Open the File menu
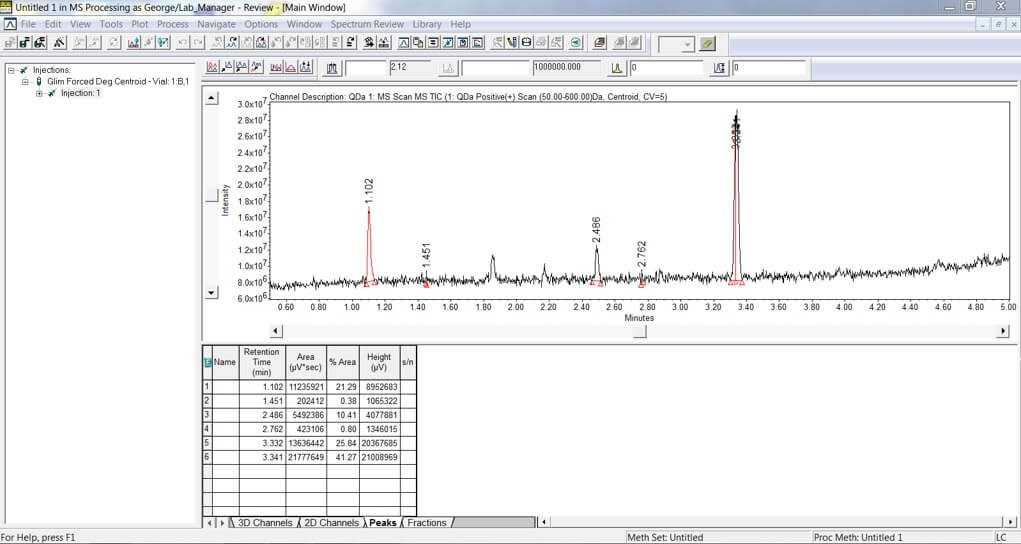This screenshot has height=544, width=1021. (x=28, y=24)
